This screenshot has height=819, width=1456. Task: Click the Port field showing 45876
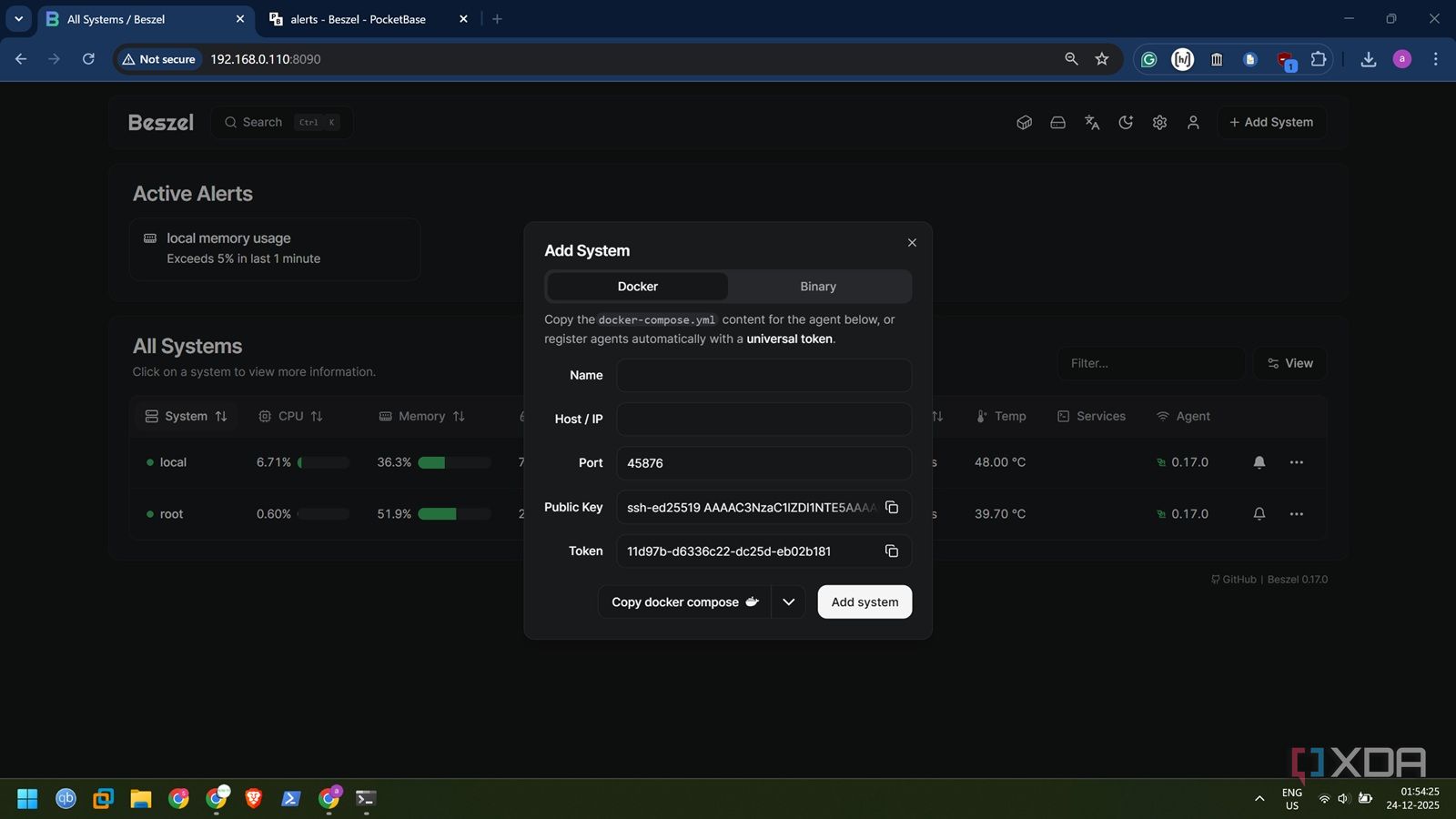click(763, 462)
